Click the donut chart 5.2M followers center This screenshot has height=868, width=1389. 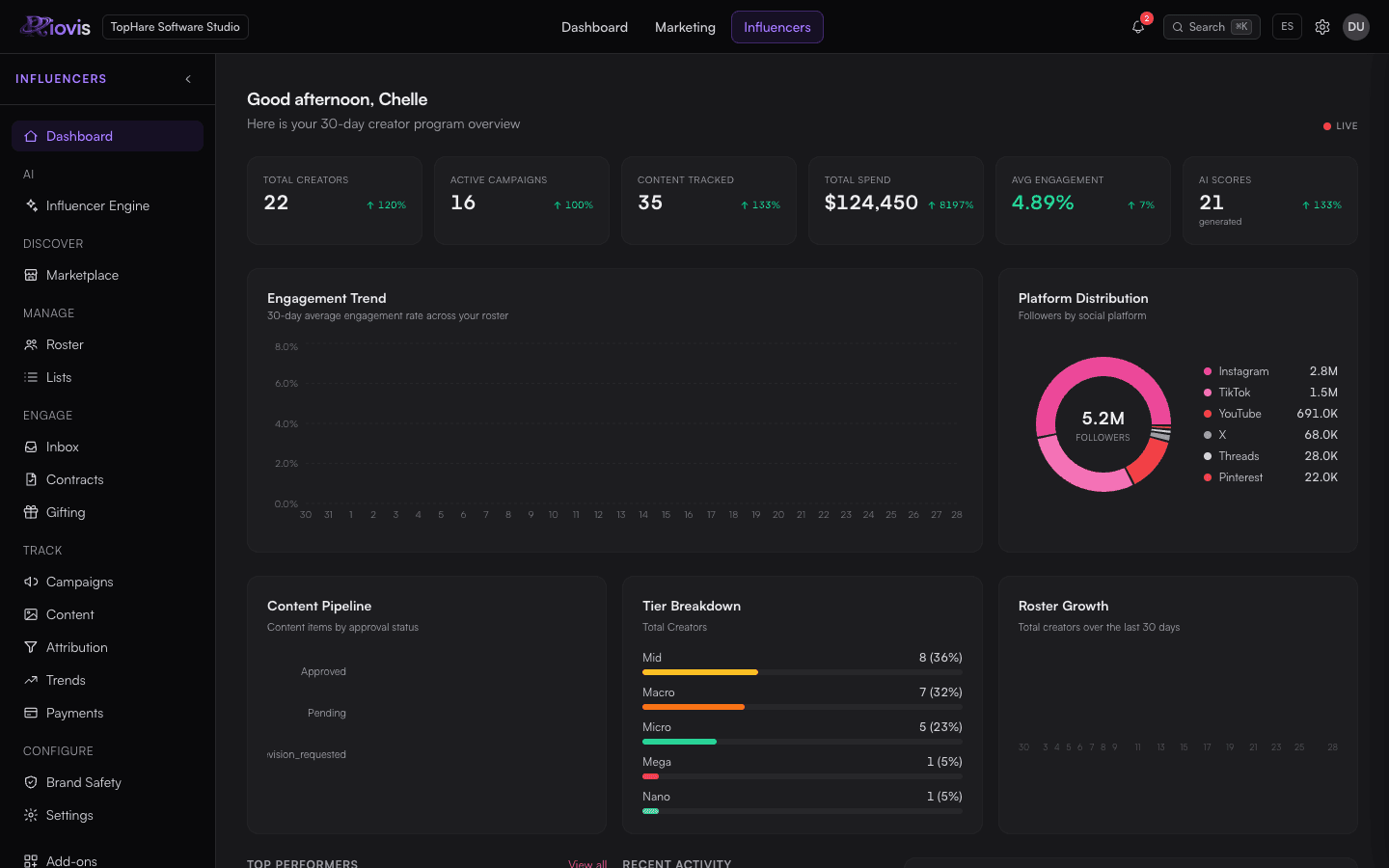1103,424
